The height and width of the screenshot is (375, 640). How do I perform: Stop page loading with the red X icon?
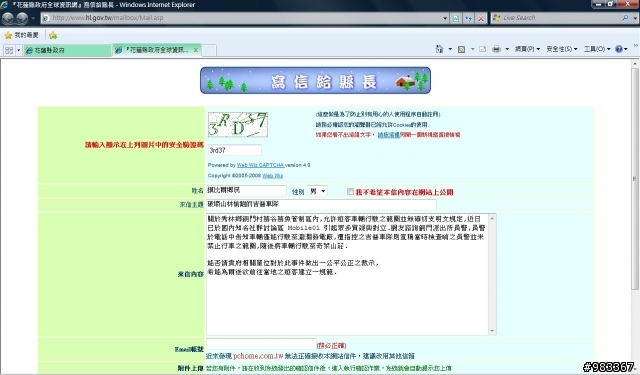coord(481,18)
